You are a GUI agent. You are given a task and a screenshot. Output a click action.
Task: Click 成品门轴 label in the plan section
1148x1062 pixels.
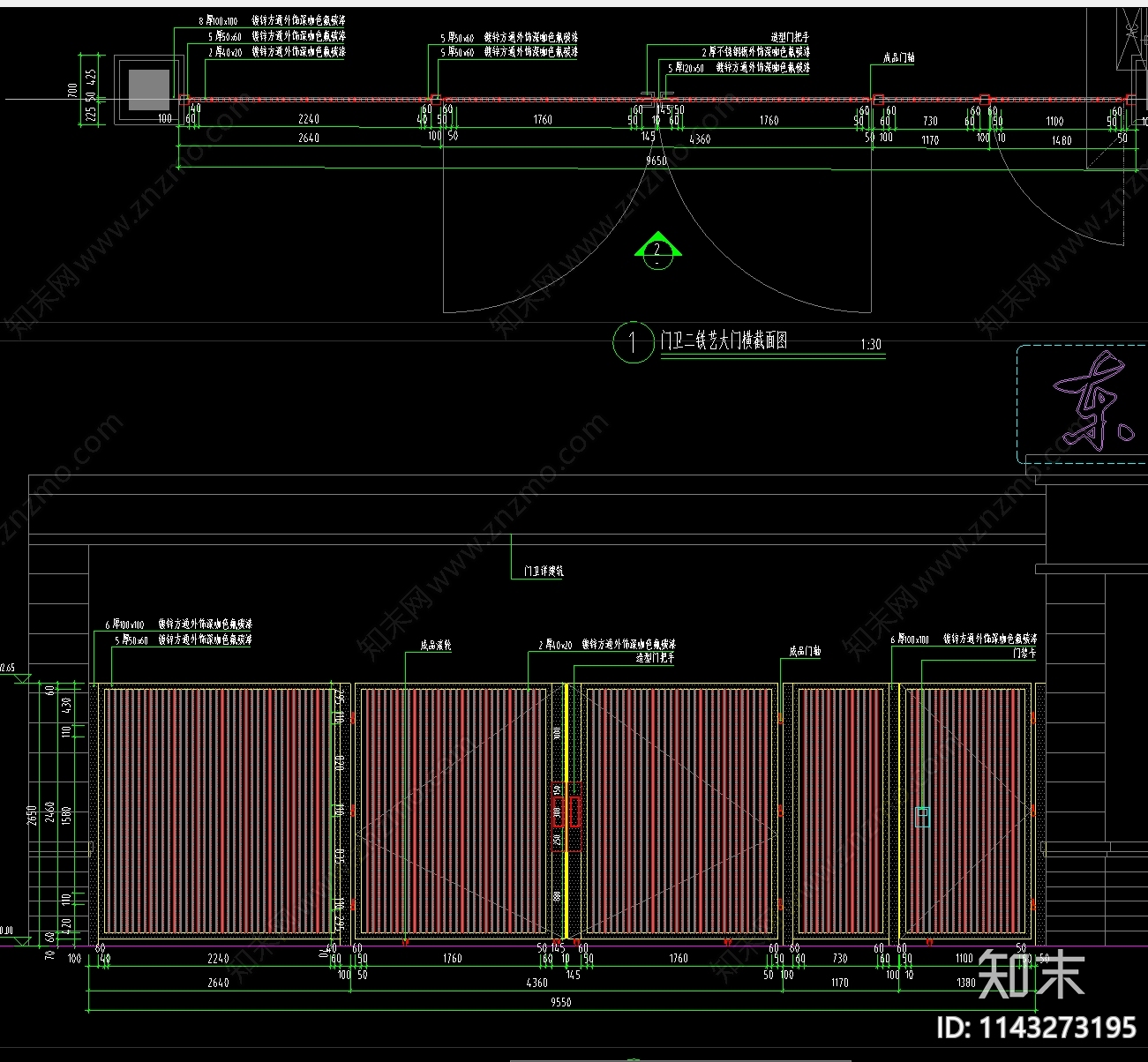pyautogui.click(x=898, y=58)
